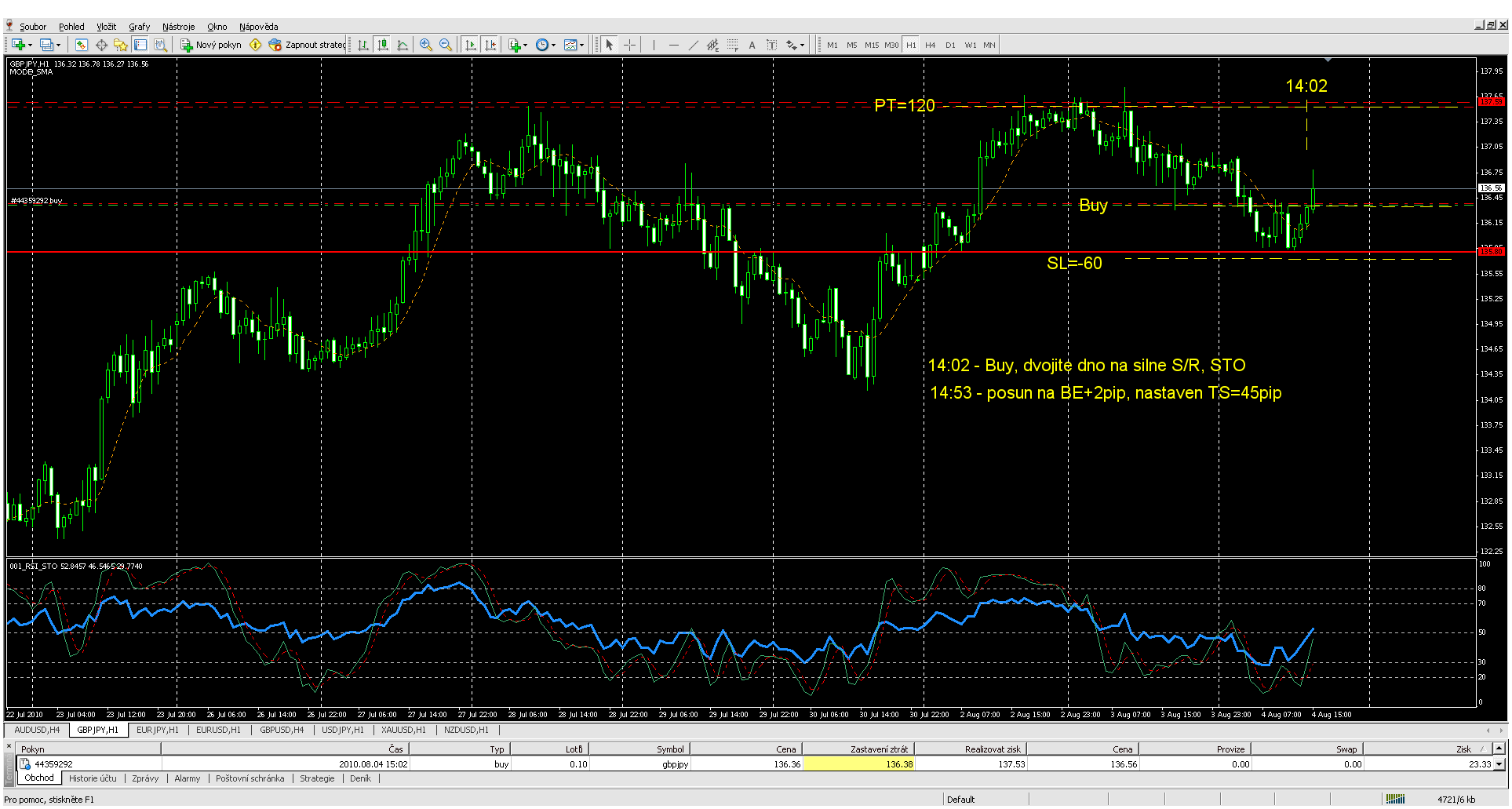The image size is (1512, 809).
Task: Open the Historie účtu terminal tab
Action: 93,778
